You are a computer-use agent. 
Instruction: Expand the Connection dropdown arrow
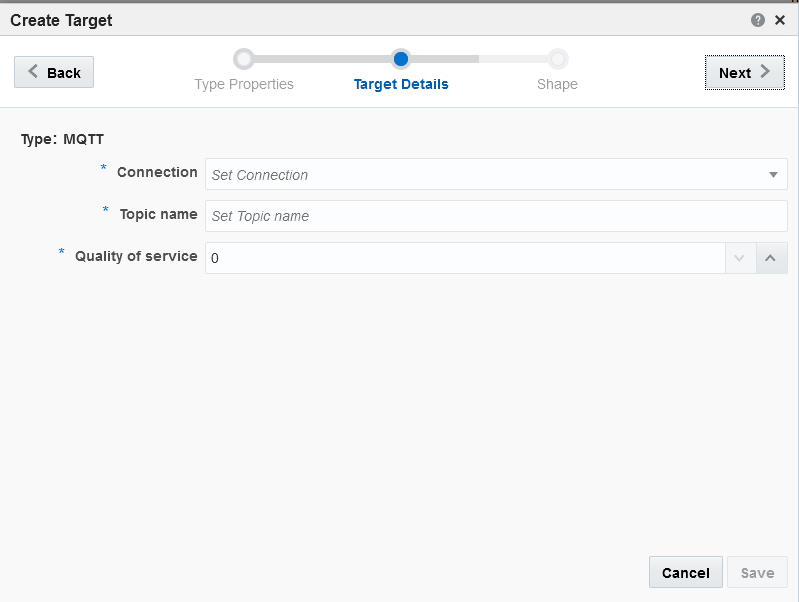(773, 175)
